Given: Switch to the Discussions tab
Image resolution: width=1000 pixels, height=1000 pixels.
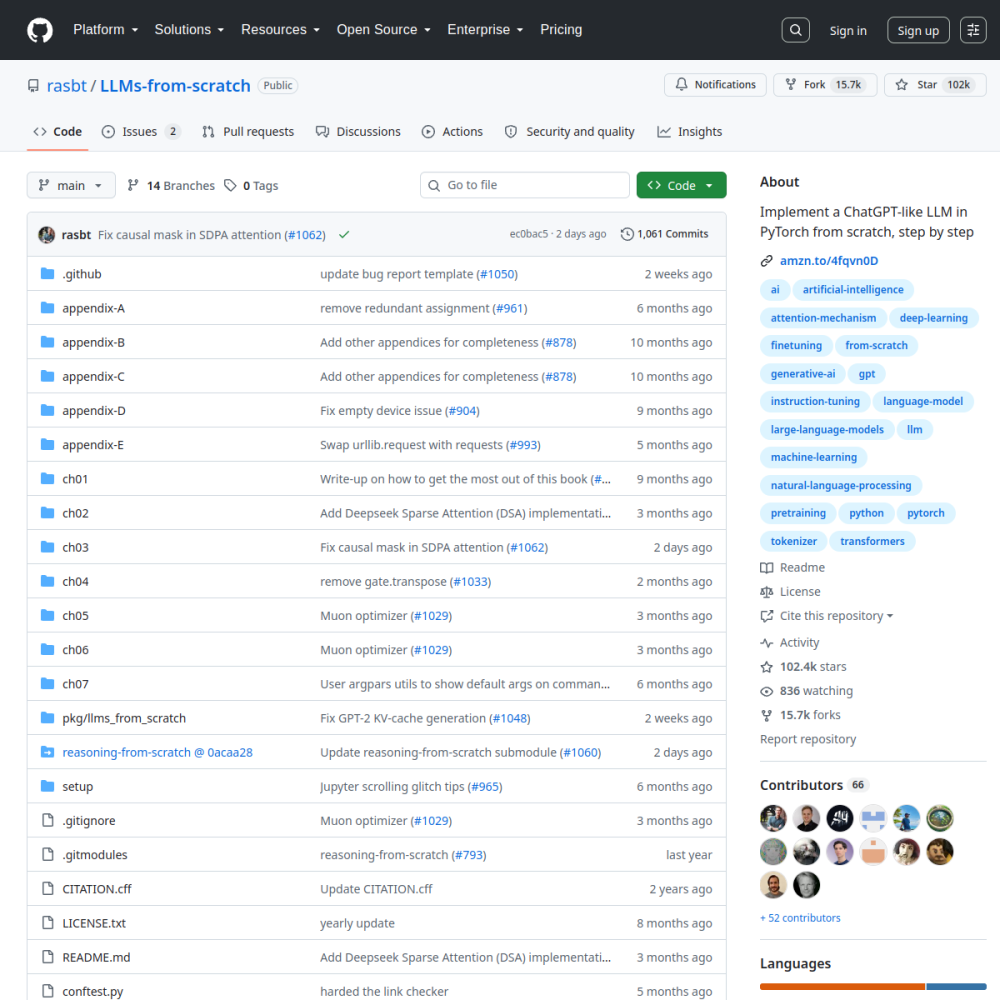Looking at the screenshot, I should [x=358, y=132].
